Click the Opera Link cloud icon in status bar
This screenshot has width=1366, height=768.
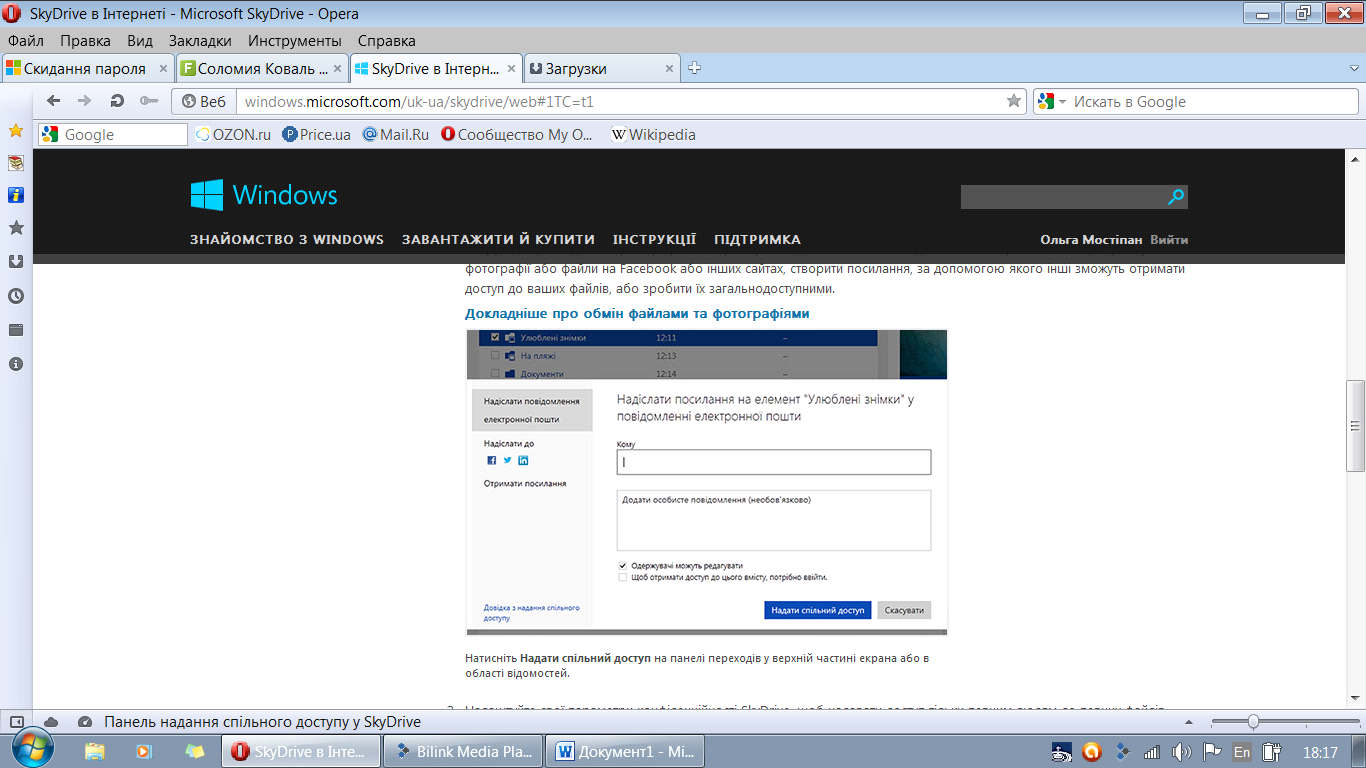pos(51,722)
